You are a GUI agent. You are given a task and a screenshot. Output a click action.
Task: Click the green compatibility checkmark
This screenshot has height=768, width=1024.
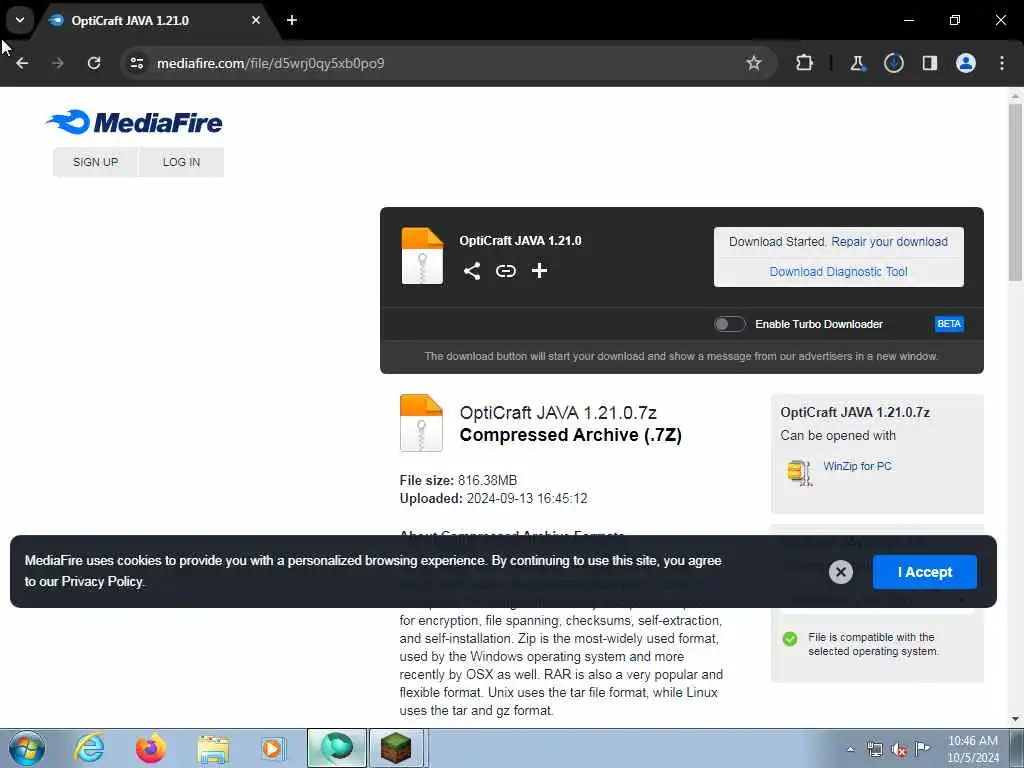[x=790, y=639]
